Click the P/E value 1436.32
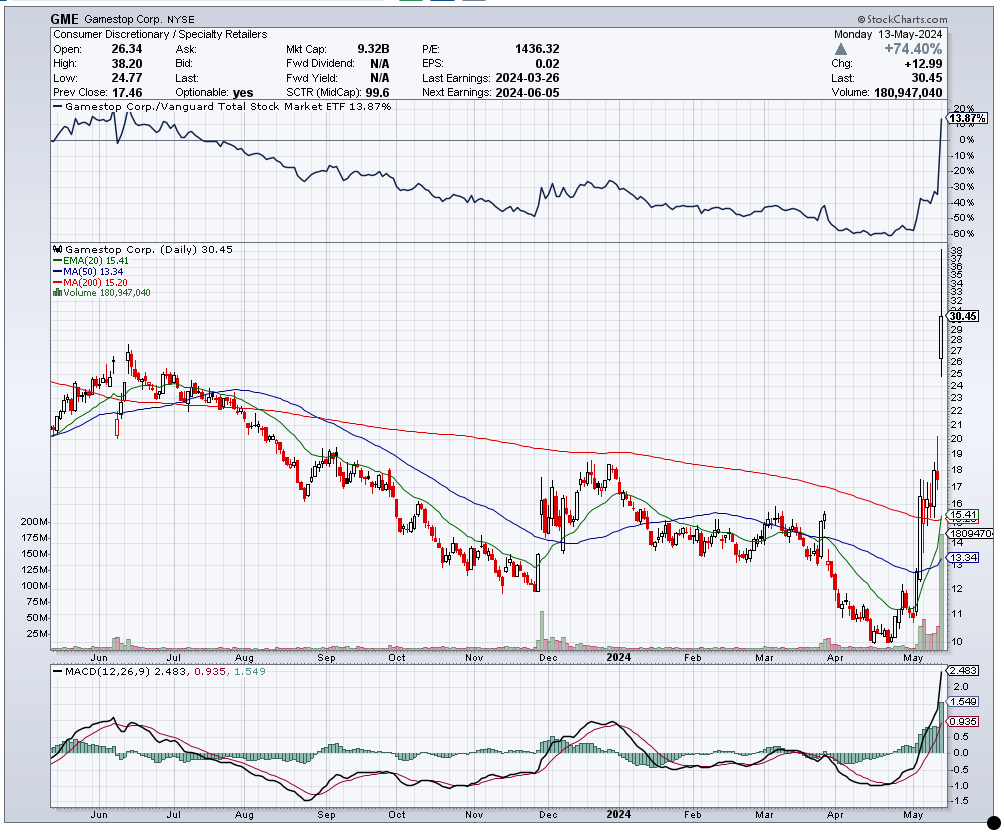 pos(537,49)
